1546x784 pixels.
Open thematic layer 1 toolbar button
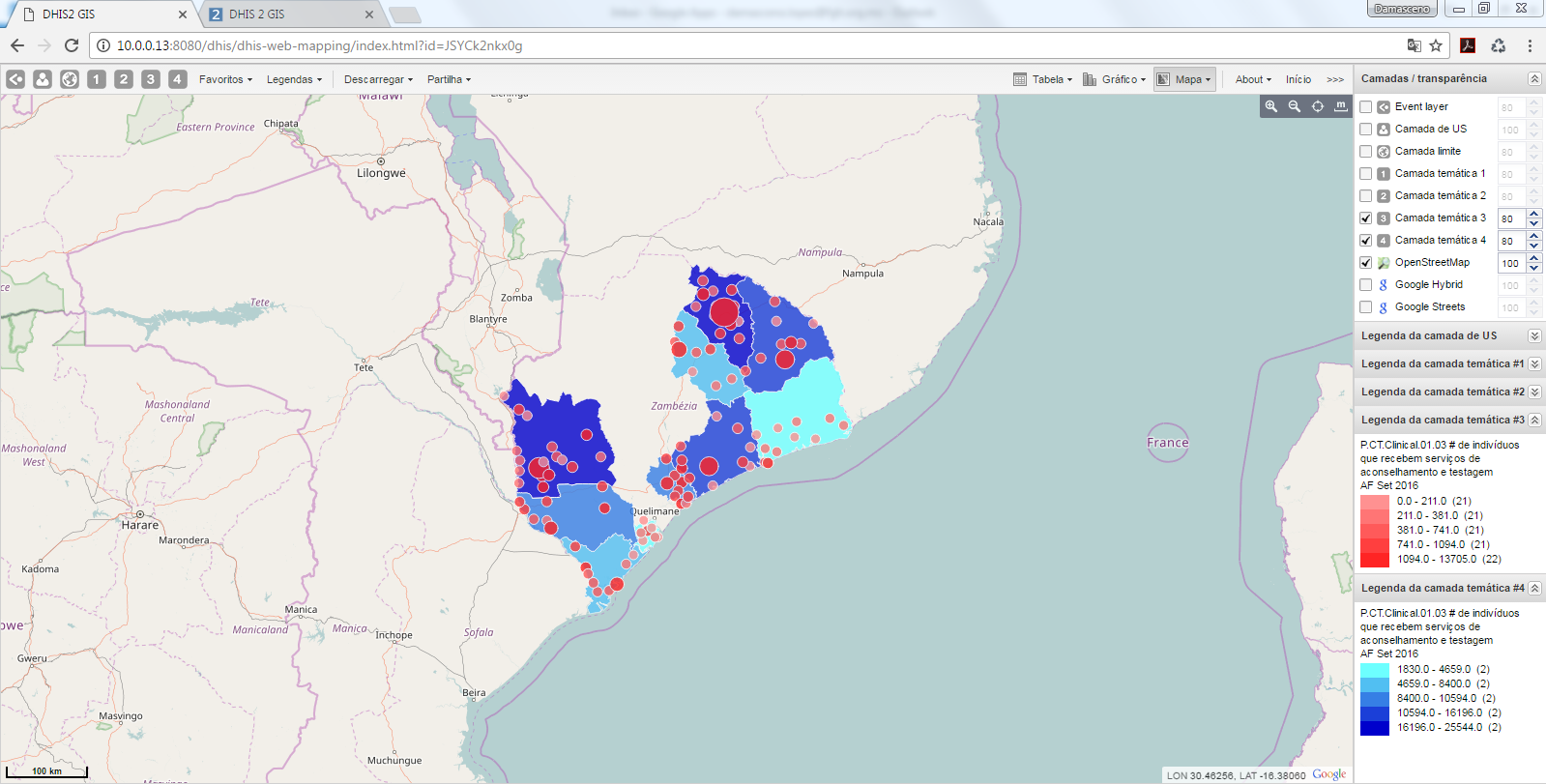click(x=97, y=79)
